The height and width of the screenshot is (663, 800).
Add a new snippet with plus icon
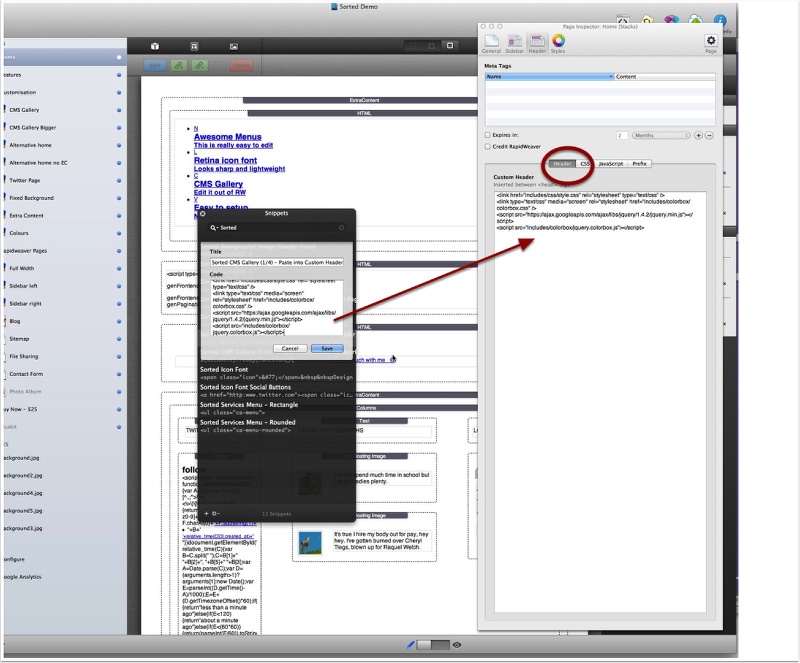click(206, 513)
